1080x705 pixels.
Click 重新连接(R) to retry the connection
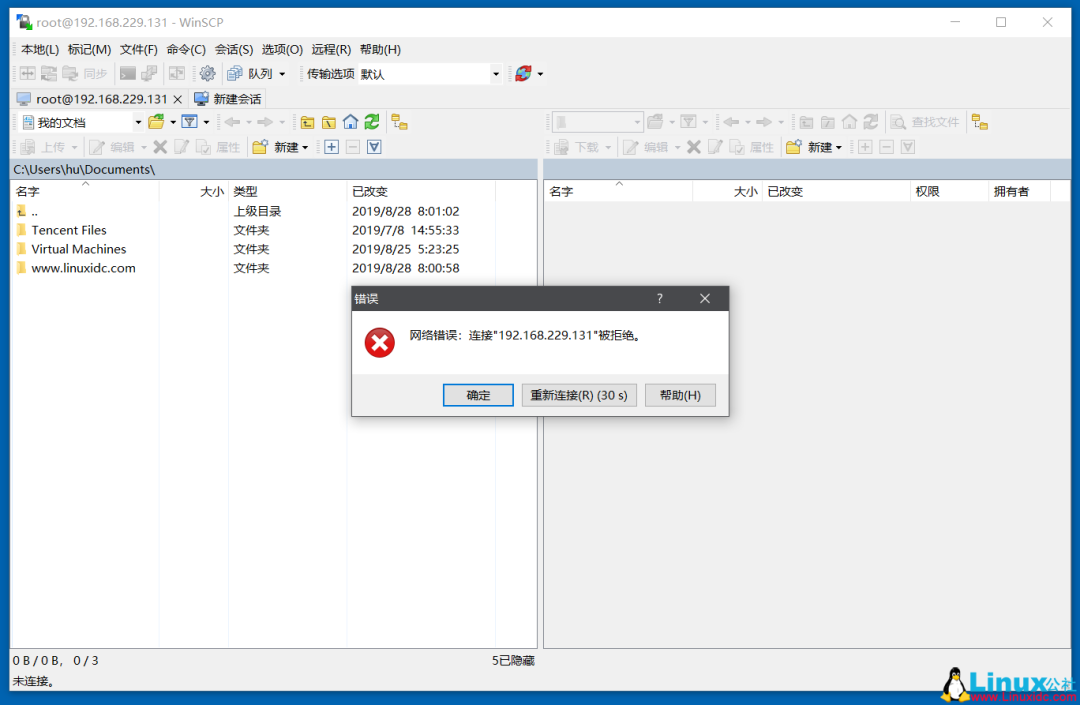[578, 394]
